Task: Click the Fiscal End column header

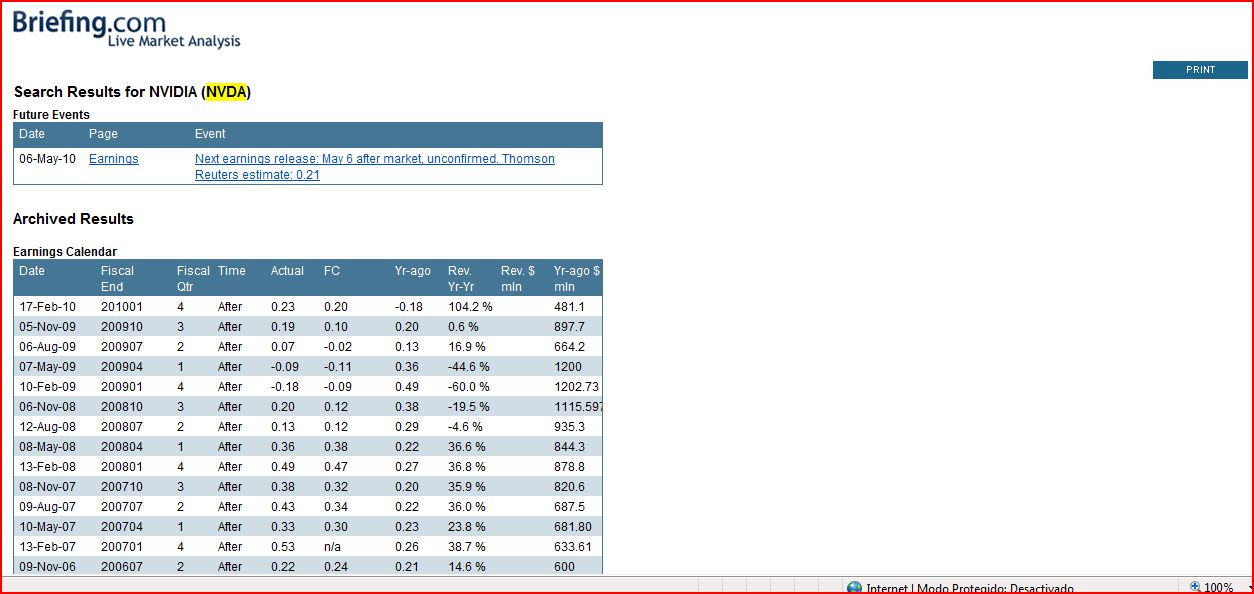Action: [x=117, y=279]
